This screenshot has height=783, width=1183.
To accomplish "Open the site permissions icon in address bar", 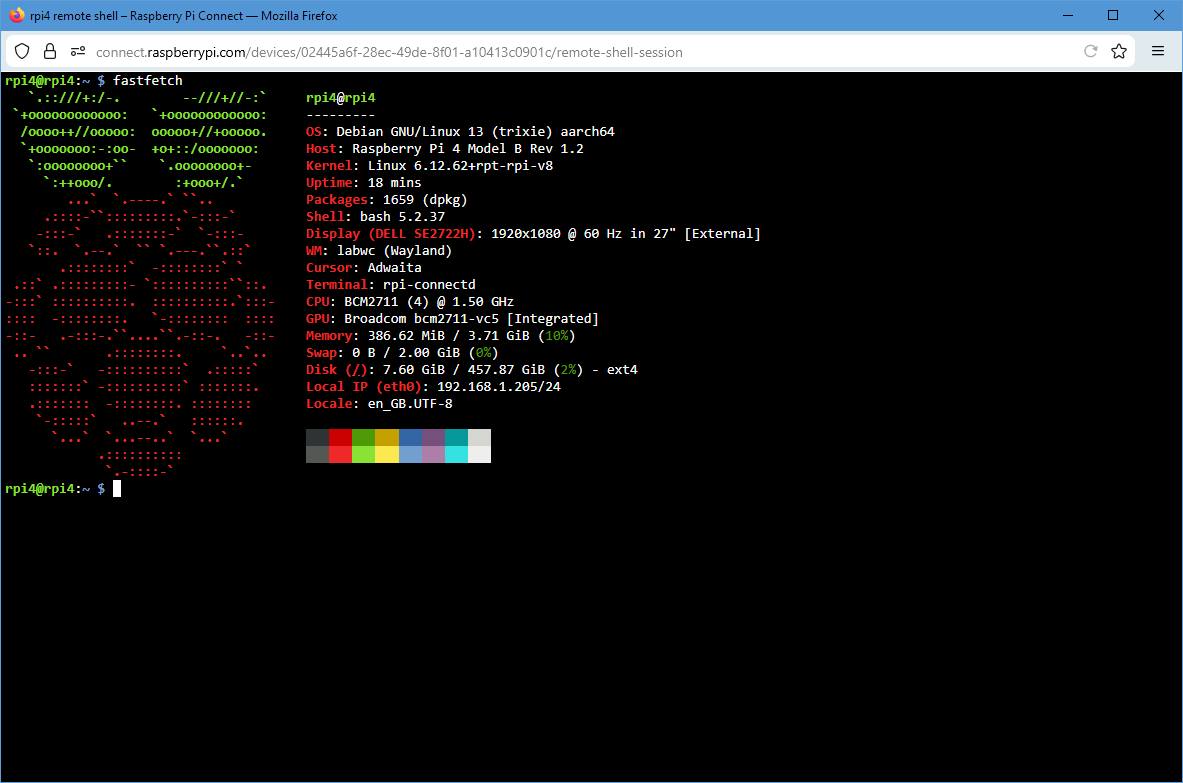I will [x=77, y=51].
